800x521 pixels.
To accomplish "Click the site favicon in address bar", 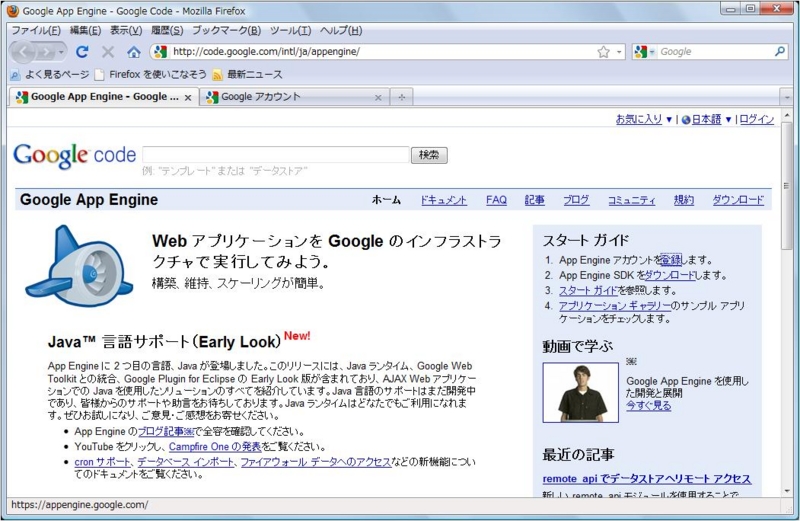I will click(x=160, y=52).
